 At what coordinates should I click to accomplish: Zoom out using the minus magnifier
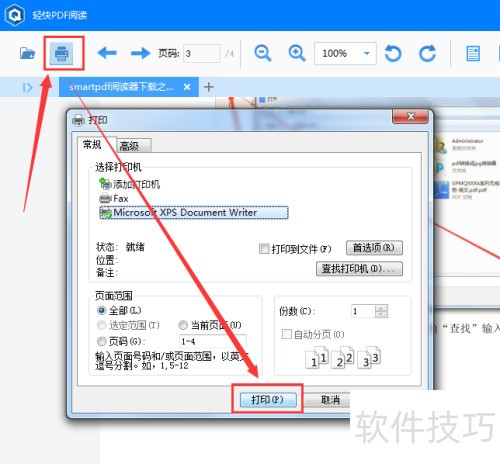pos(263,53)
